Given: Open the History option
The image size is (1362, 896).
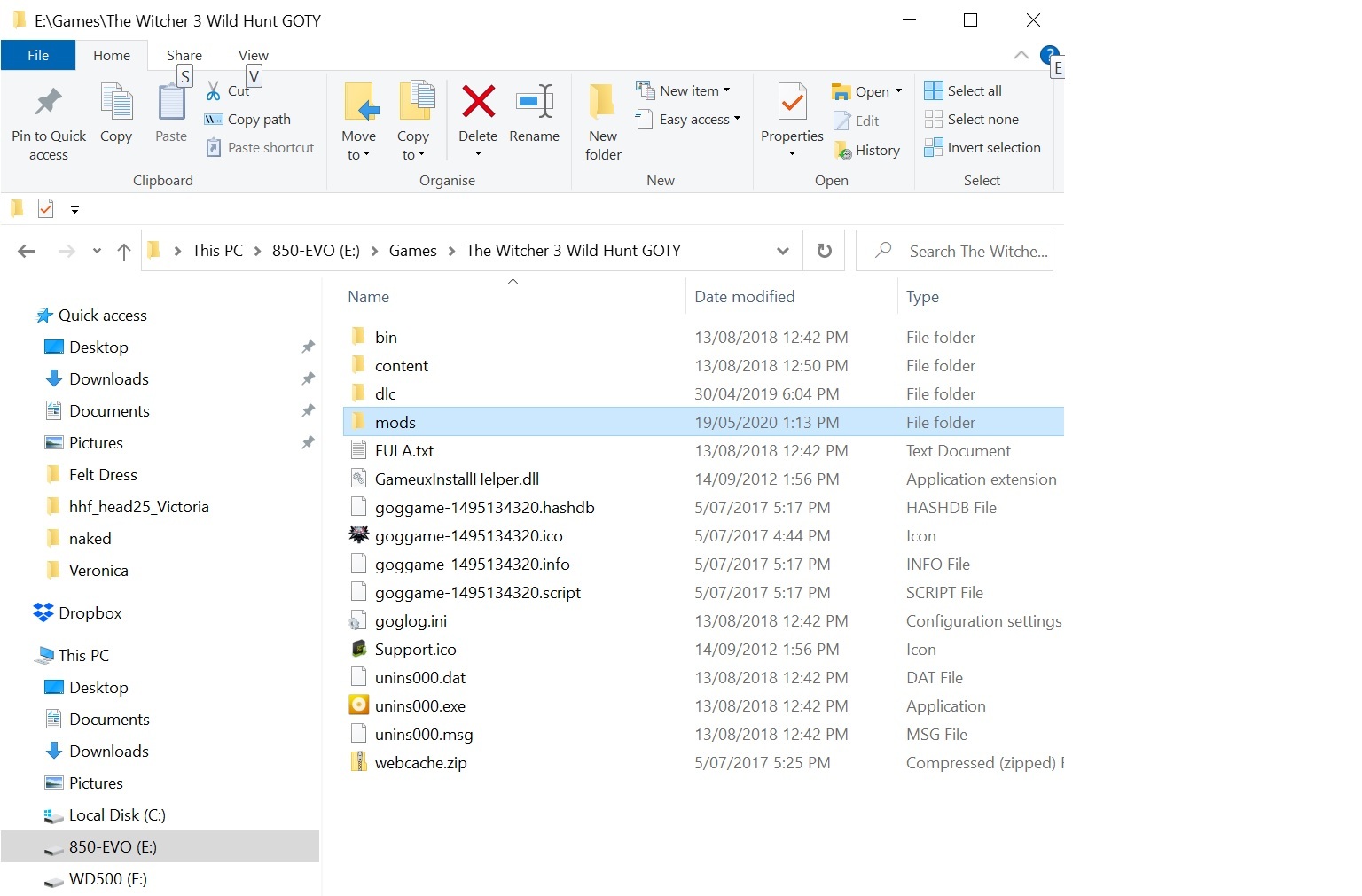Looking at the screenshot, I should point(867,150).
